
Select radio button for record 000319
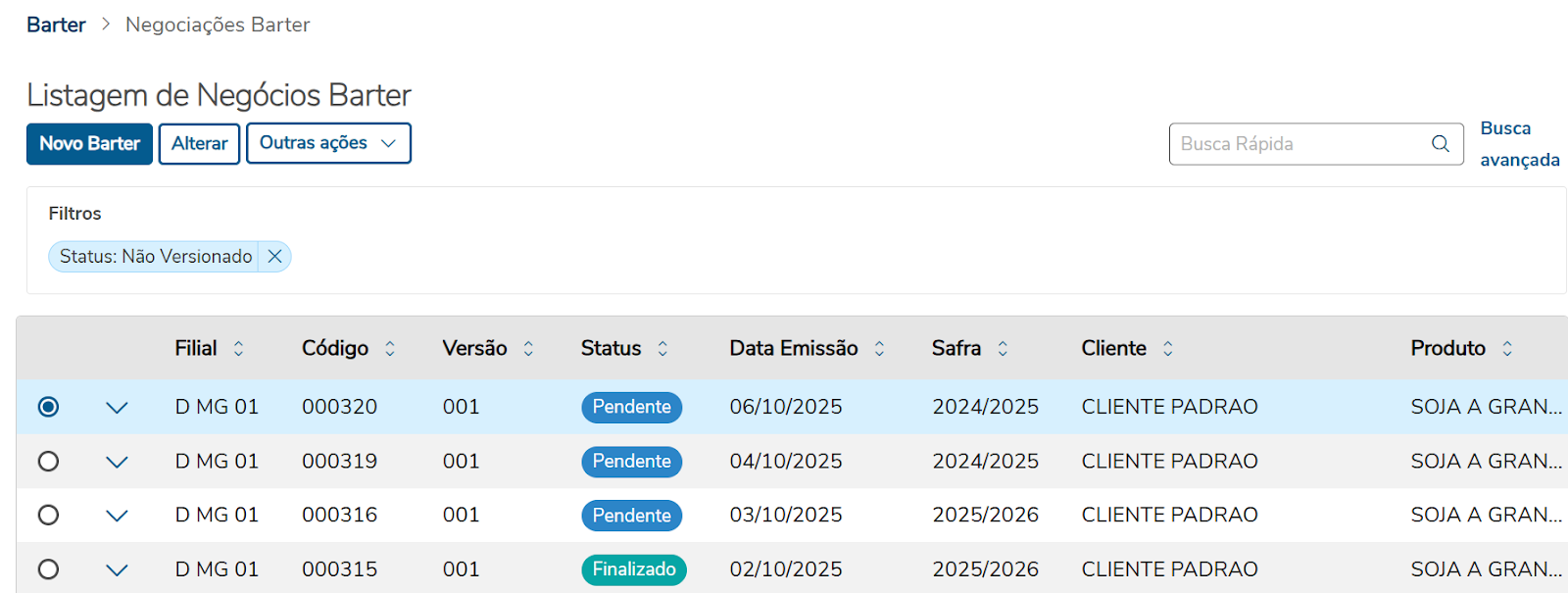pos(48,462)
